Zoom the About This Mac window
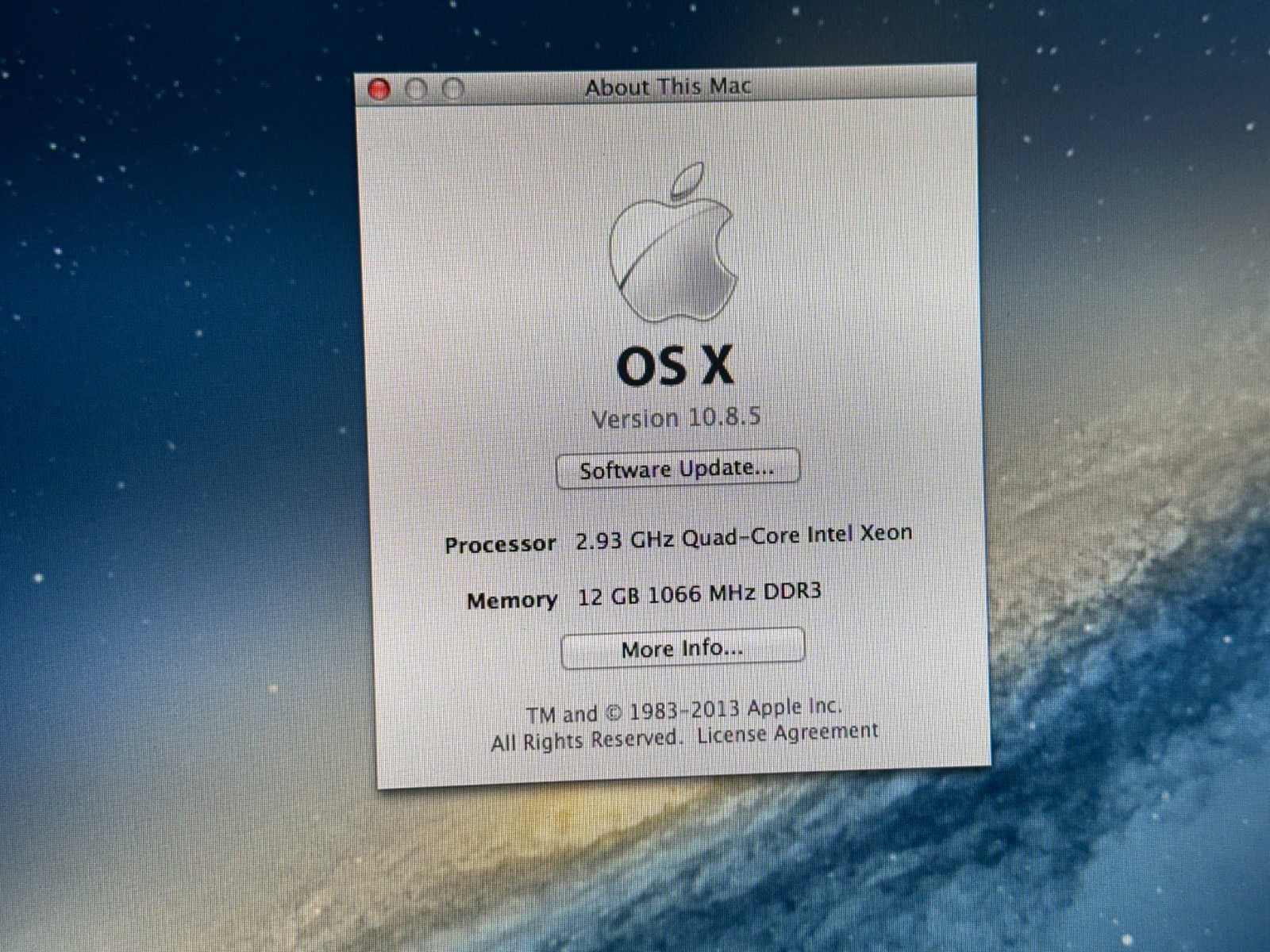This screenshot has width=1270, height=952. pyautogui.click(x=452, y=88)
